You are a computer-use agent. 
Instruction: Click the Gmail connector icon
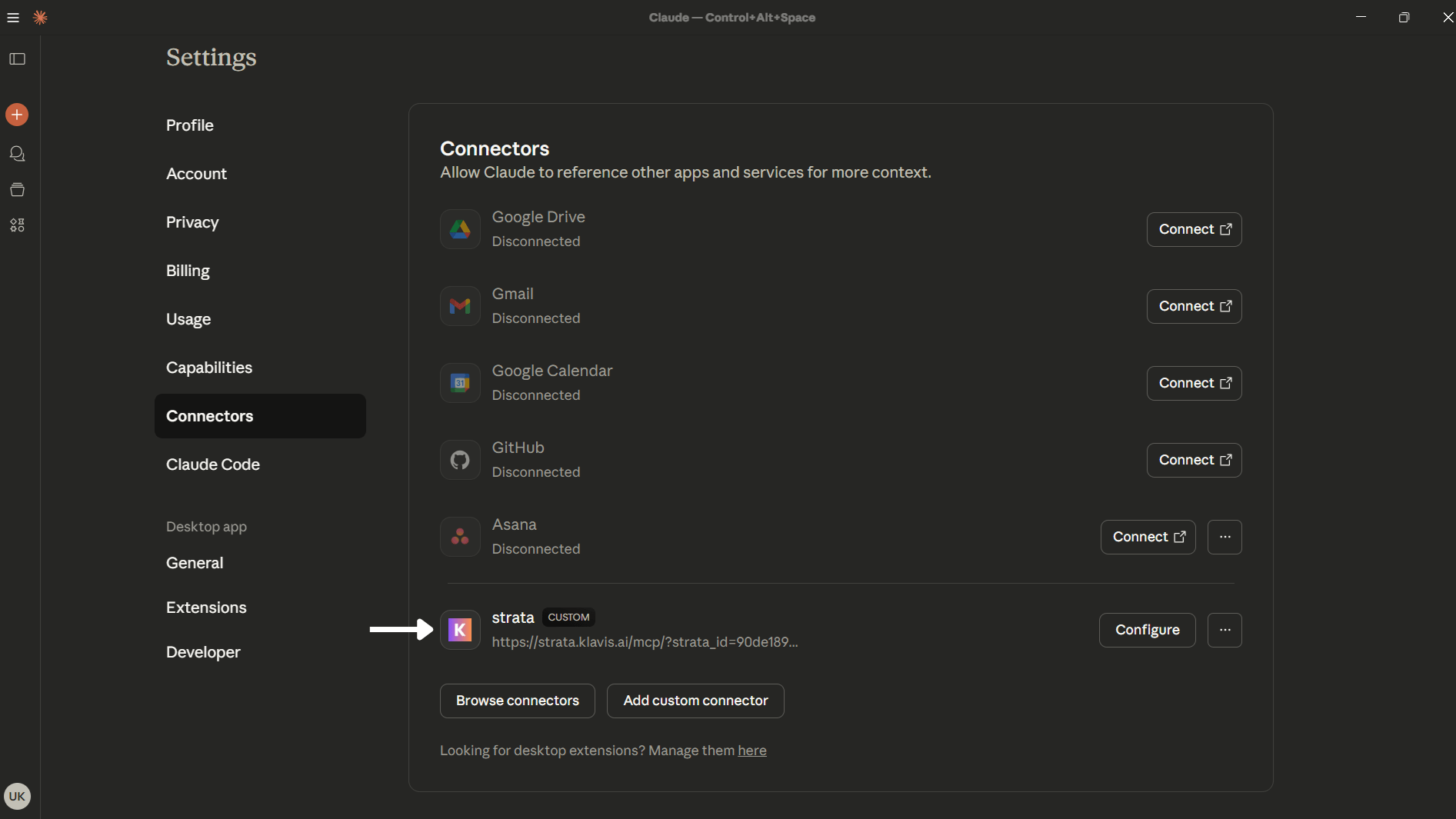tap(460, 306)
